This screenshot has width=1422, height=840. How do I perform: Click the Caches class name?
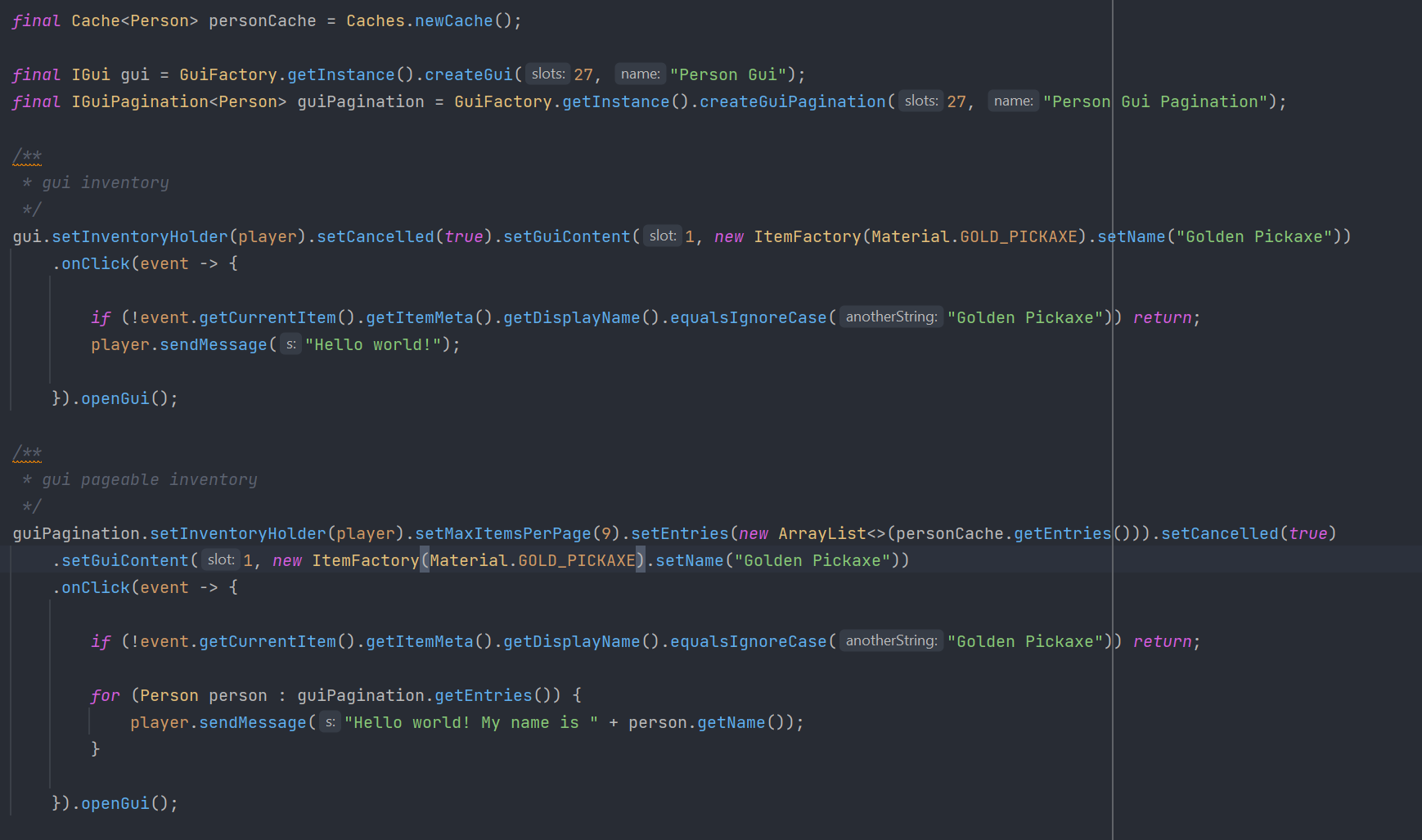(376, 20)
